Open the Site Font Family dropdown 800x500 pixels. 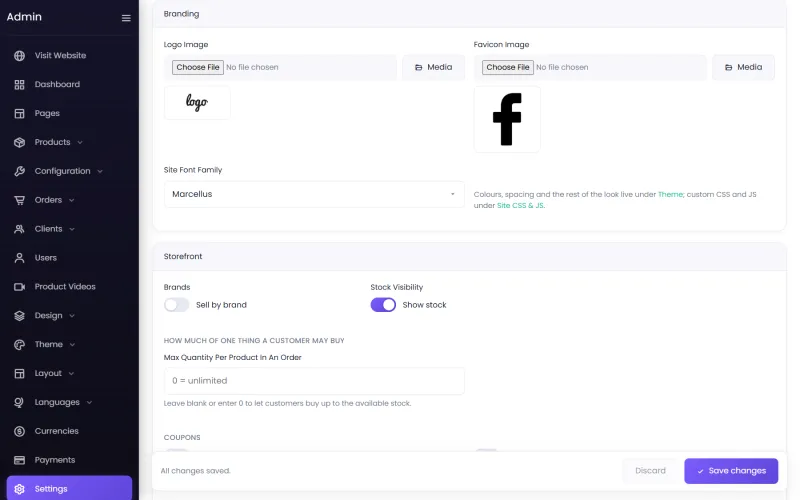click(x=314, y=194)
